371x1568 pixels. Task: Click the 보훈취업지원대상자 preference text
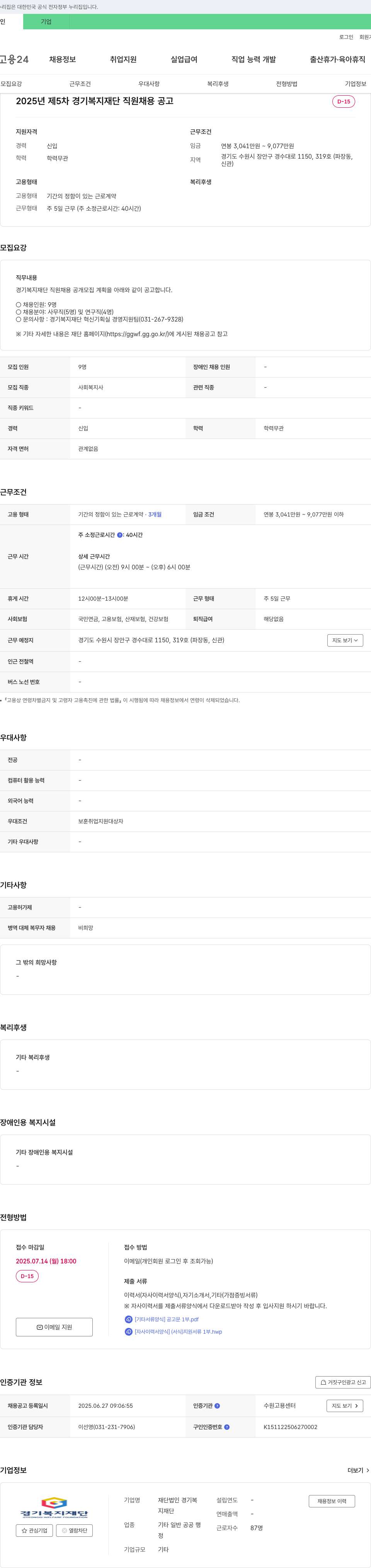tap(100, 821)
